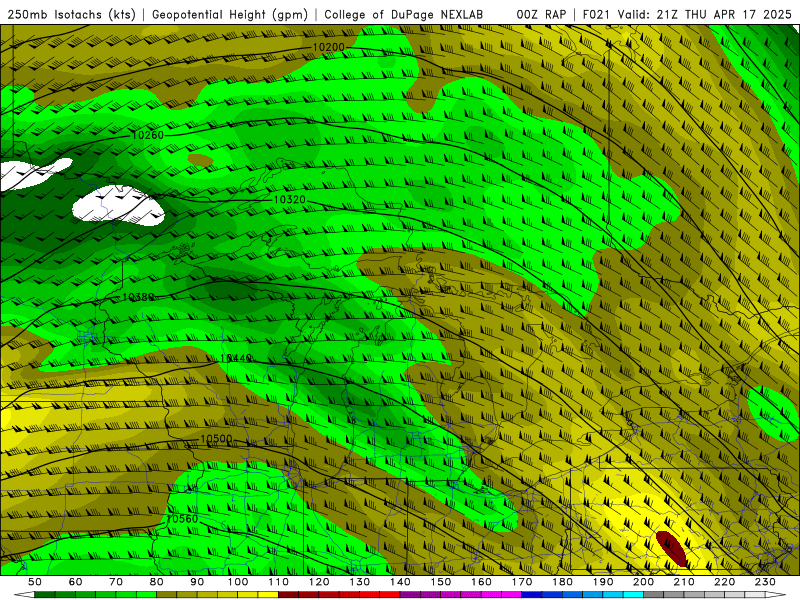Click the "00Z RAP" model run label
Viewport: 800px width, 600px height.
[541, 14]
